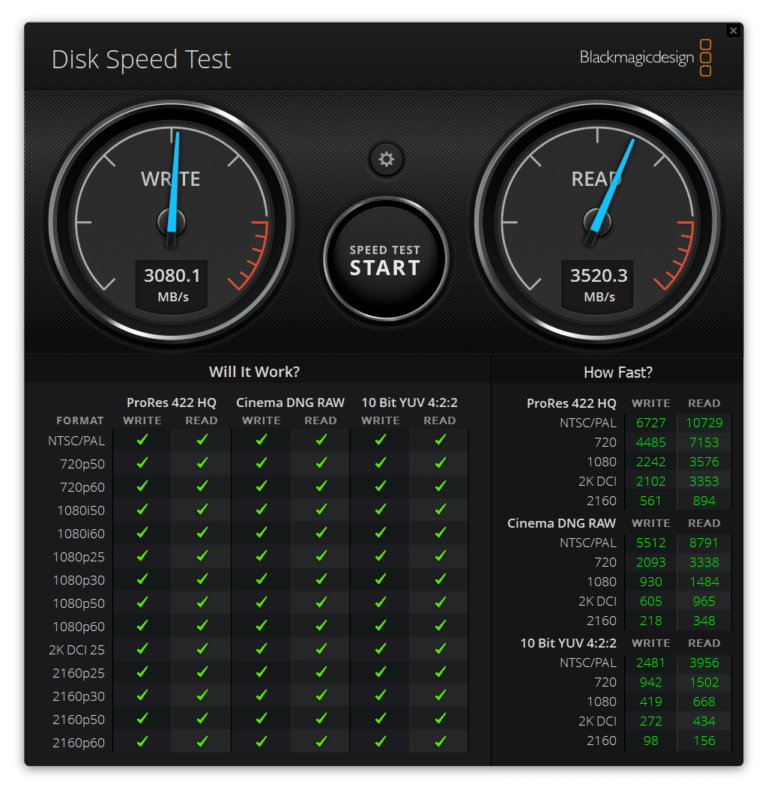Click ProRes 422 HQ read checkmark for 720p50
This screenshot has width=768, height=793.
coord(202,463)
